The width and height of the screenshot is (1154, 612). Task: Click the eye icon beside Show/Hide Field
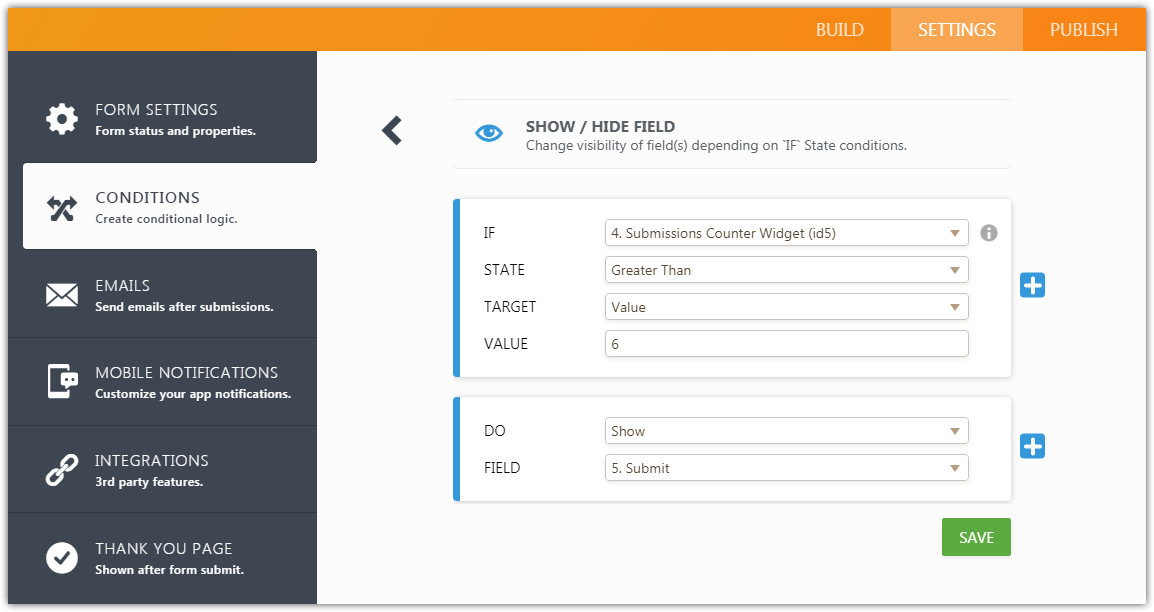(x=488, y=131)
